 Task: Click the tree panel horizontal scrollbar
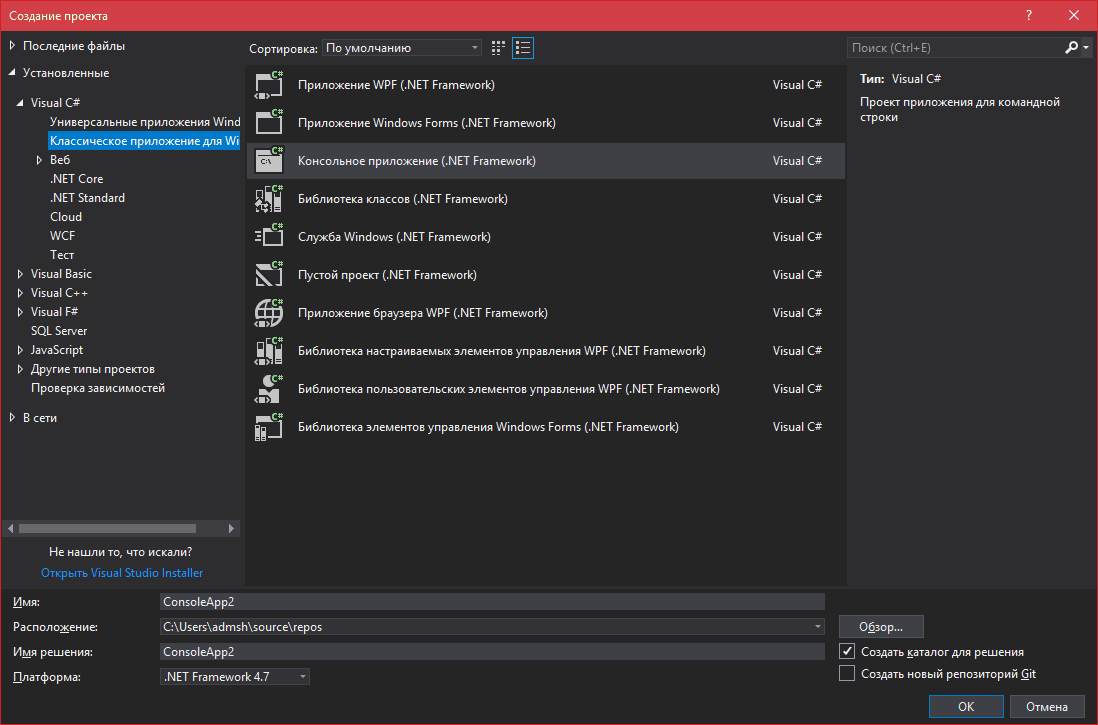click(x=107, y=528)
